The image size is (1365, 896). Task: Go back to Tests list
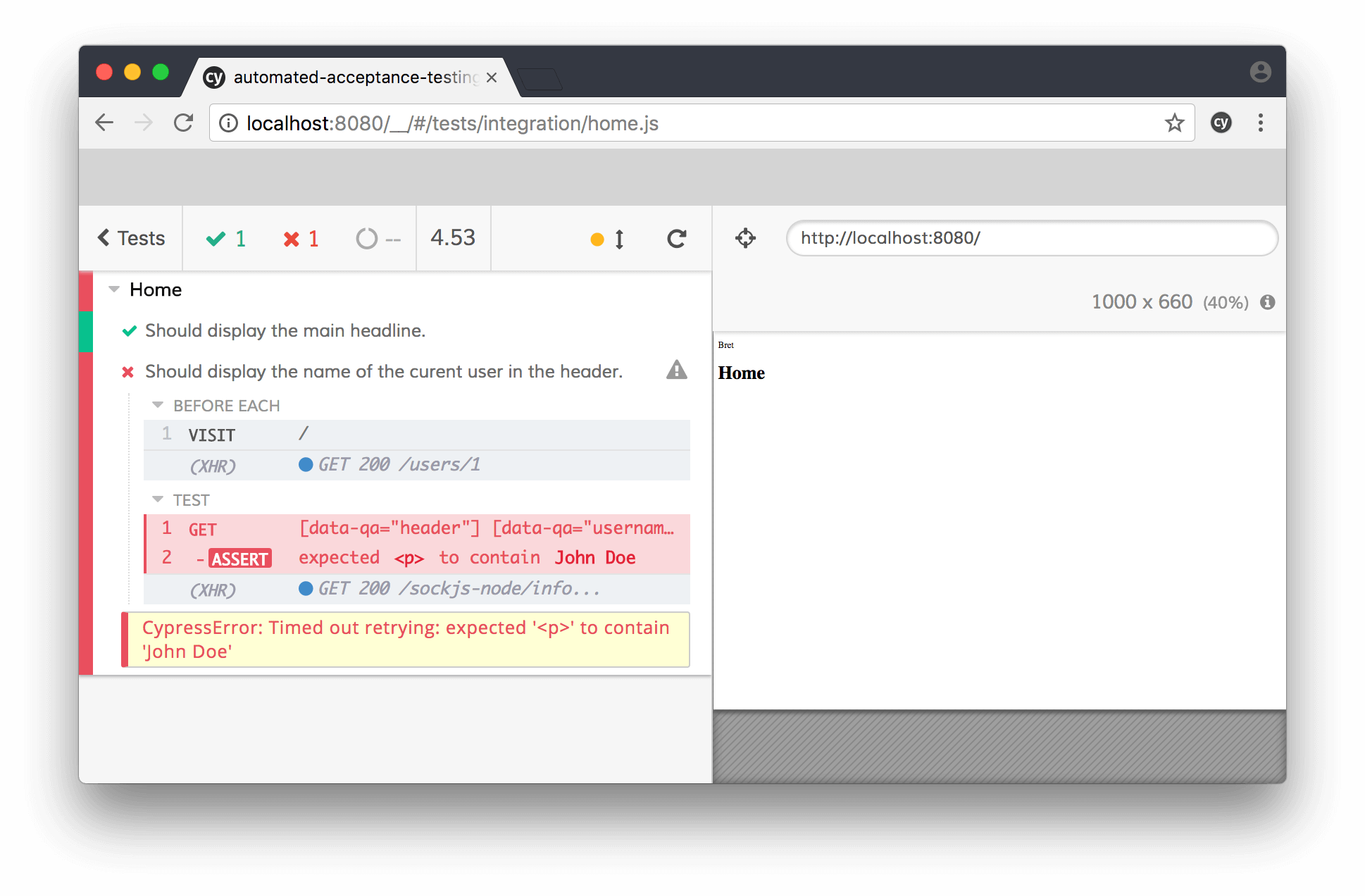[x=131, y=238]
